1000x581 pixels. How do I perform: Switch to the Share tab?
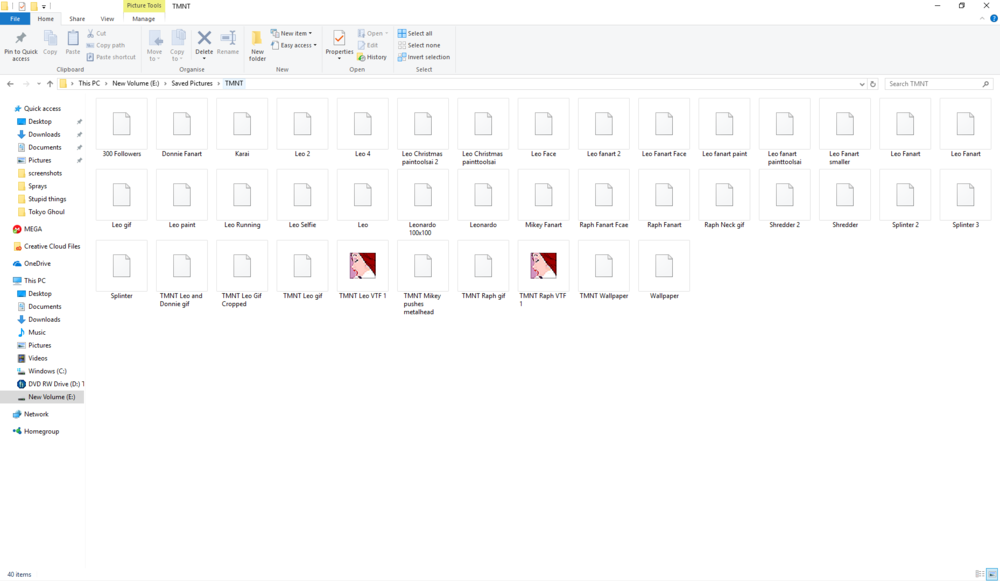pos(77,19)
